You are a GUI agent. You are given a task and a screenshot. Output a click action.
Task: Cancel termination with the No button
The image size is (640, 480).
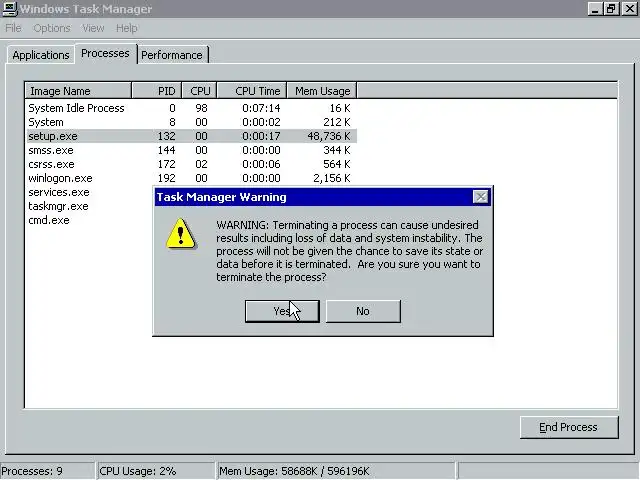363,311
